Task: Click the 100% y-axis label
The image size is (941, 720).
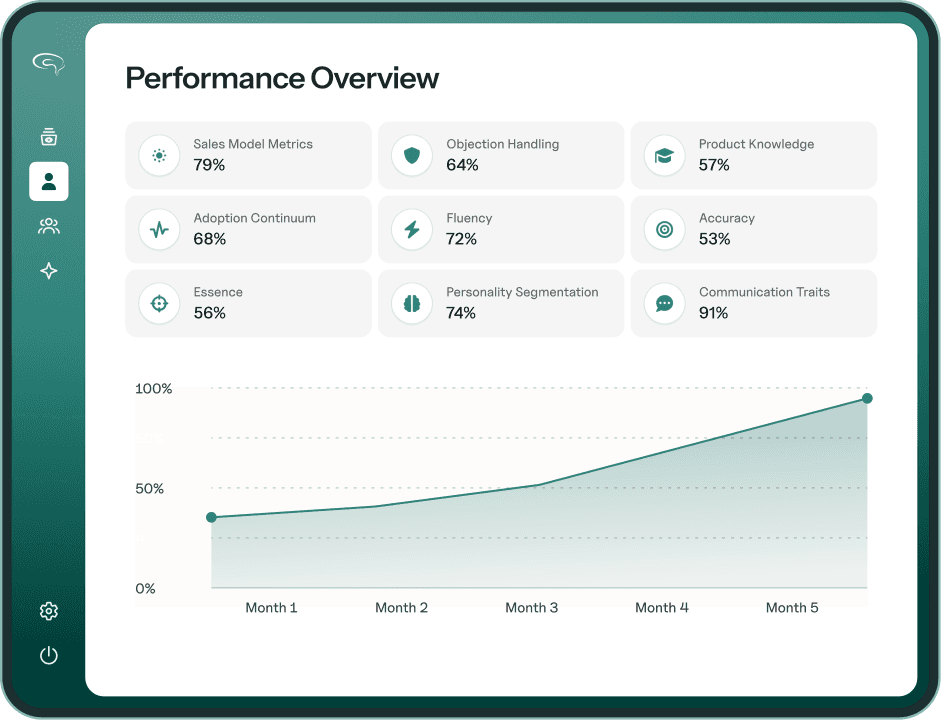Action: 154,389
